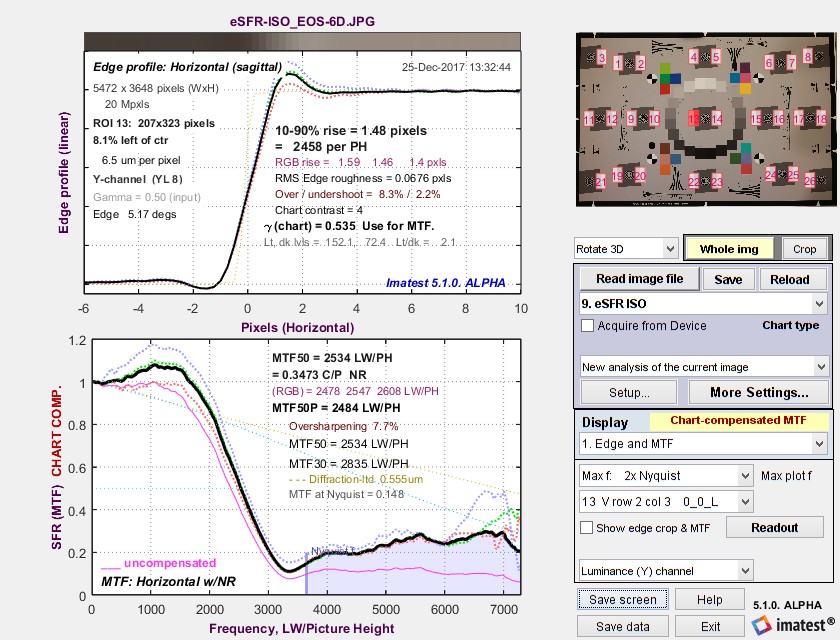This screenshot has width=840, height=640.
Task: Click the Exit button
Action: click(710, 626)
